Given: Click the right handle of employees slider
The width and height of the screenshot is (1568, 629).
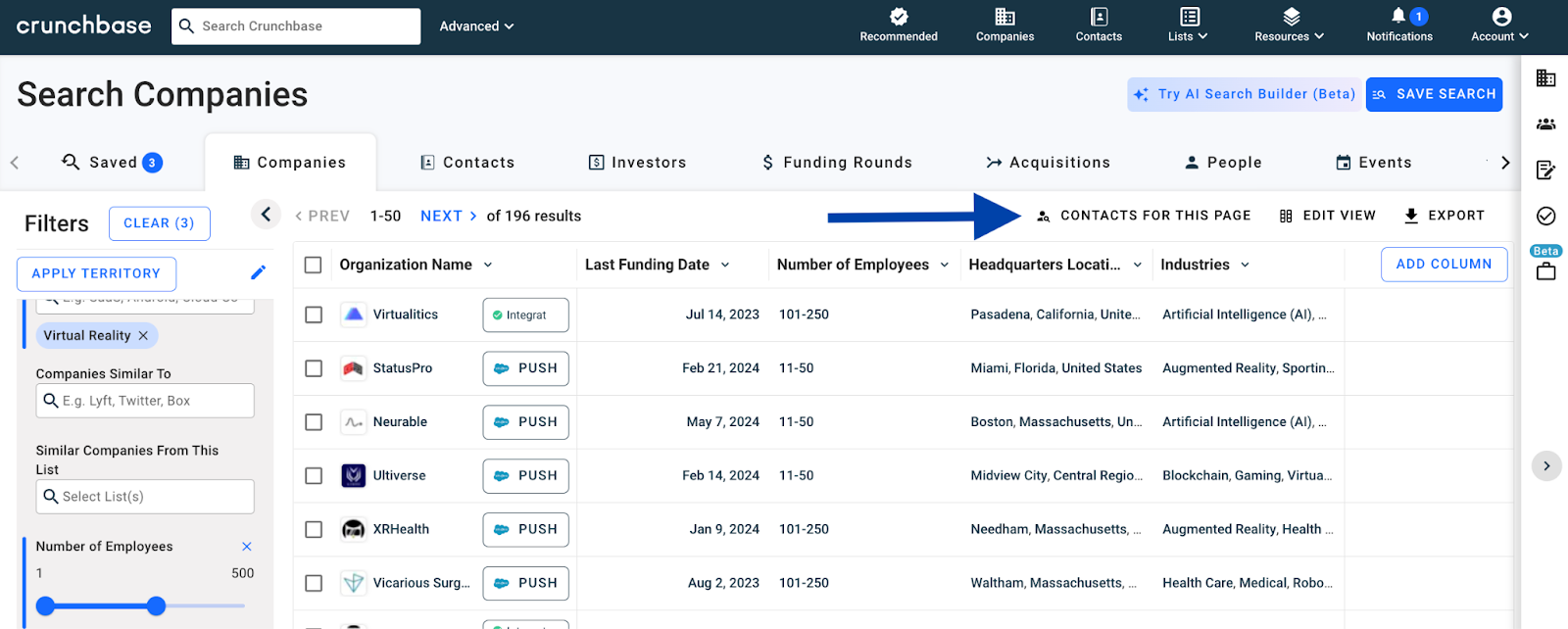Looking at the screenshot, I should [x=156, y=606].
